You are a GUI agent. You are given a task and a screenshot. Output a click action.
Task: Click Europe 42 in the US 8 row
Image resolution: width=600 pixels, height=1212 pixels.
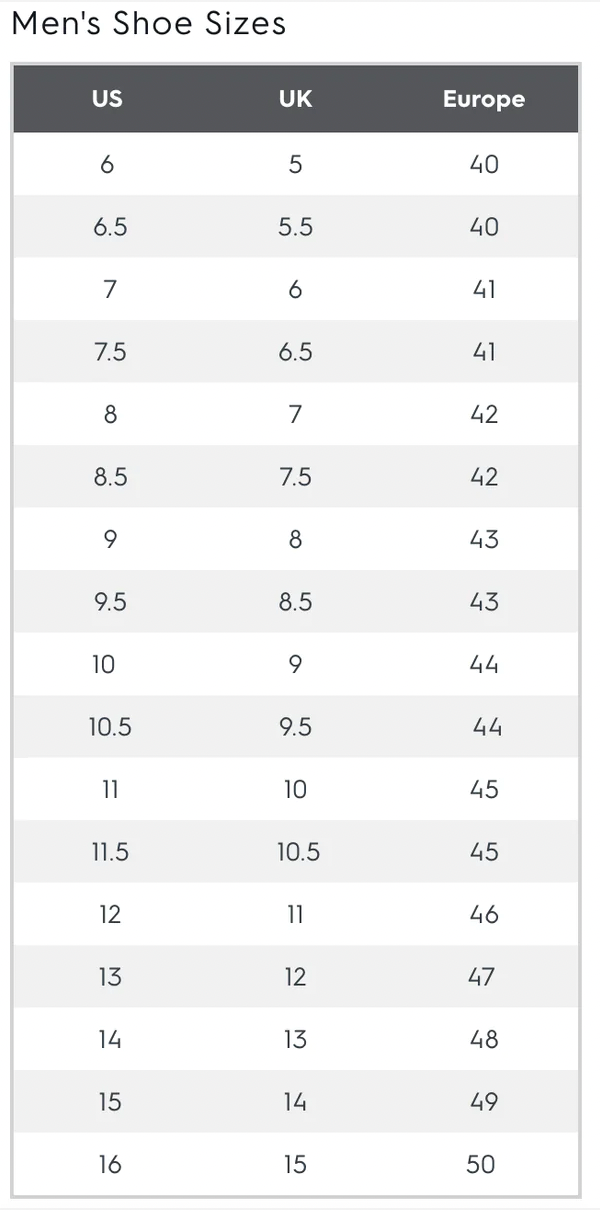[484, 414]
